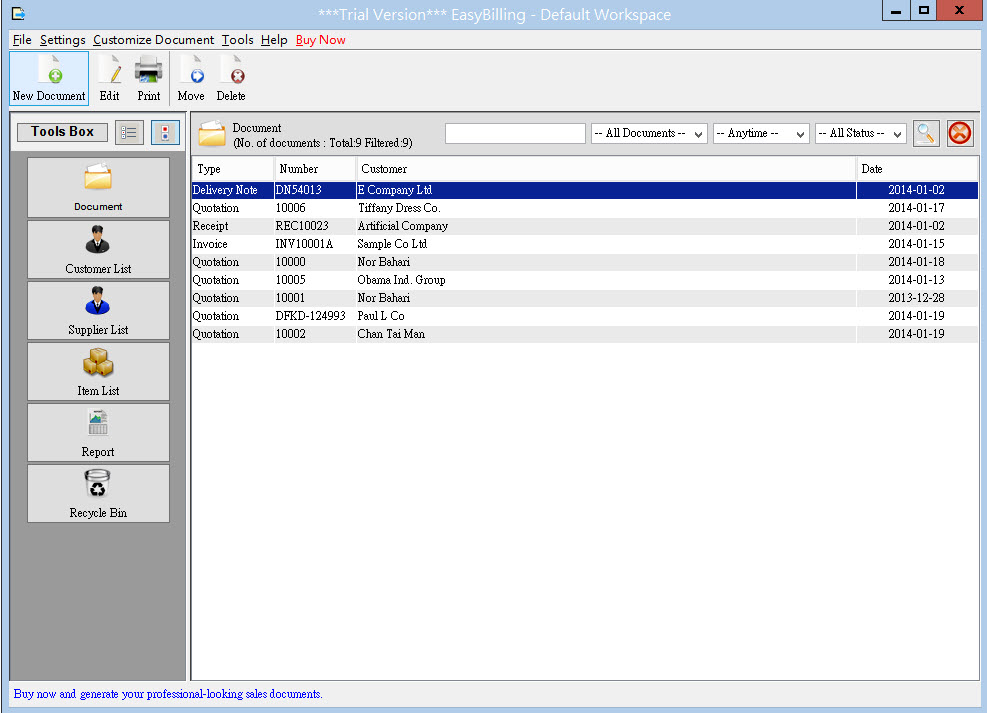Screen dimensions: 987x713
Task: Open the Anytime date filter dropdown
Action: (761, 133)
